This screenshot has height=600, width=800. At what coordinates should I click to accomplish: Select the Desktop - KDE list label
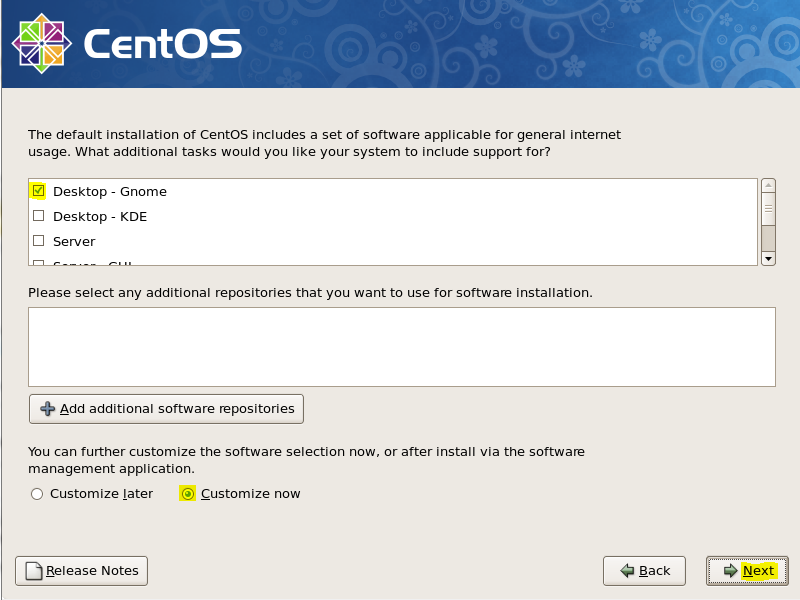tap(100, 217)
